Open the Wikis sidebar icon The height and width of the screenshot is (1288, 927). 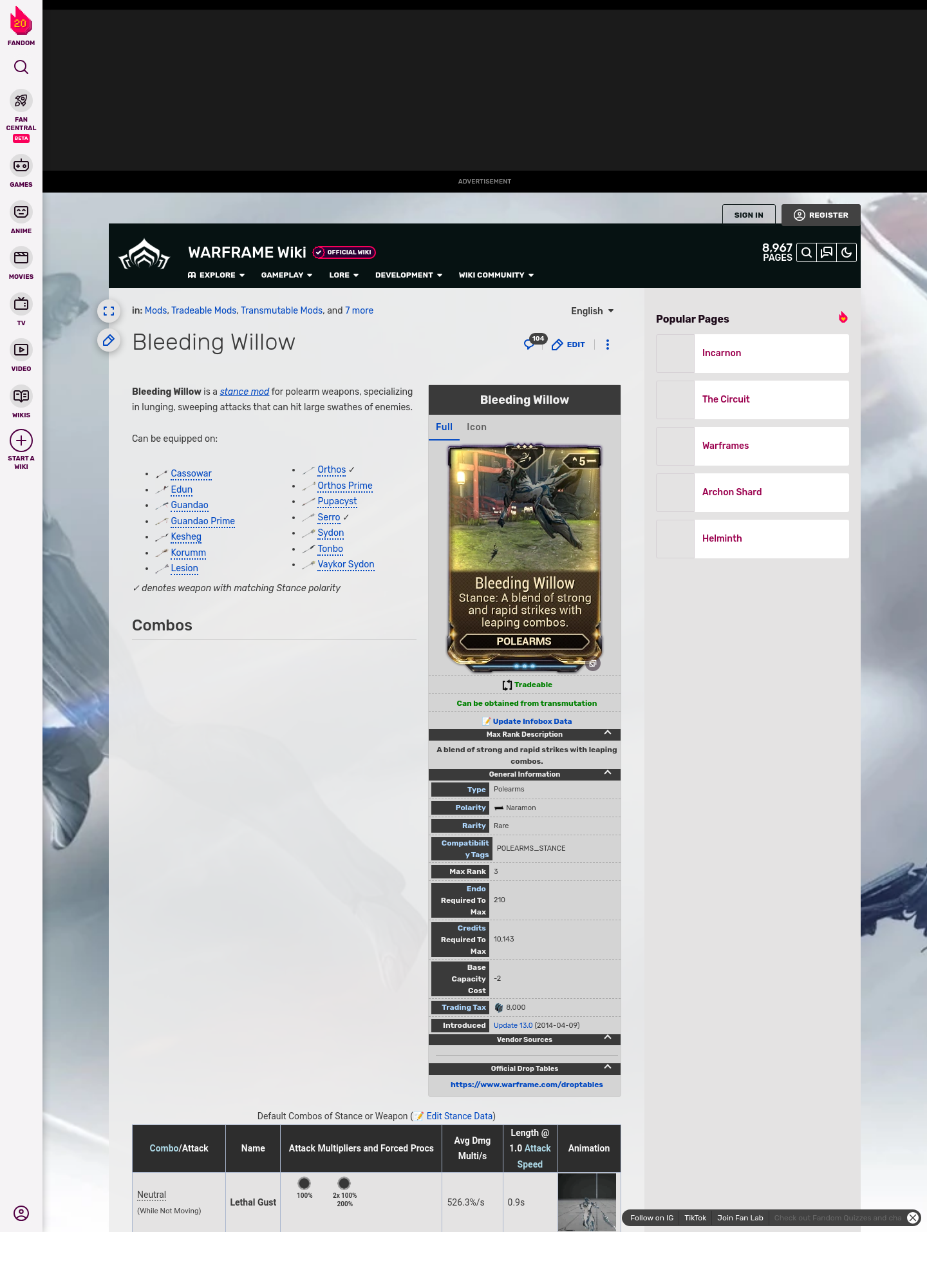21,396
